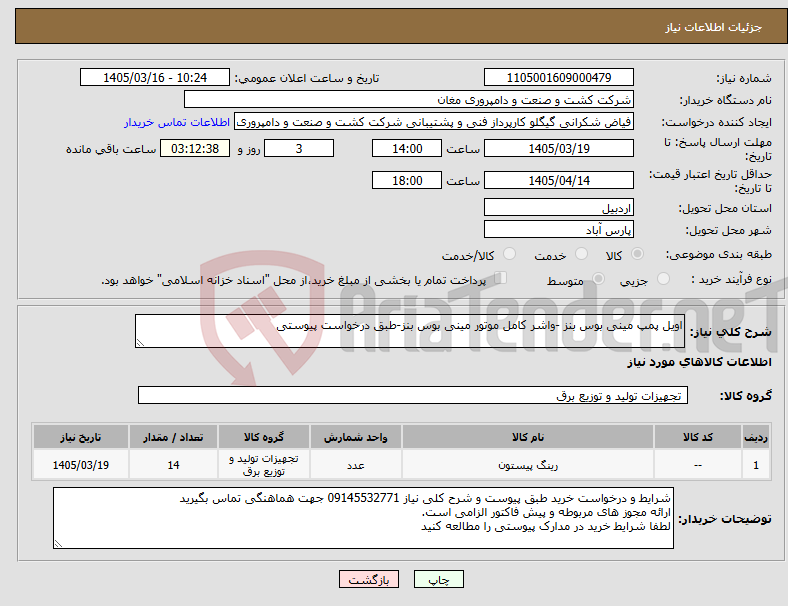788x606 pixels.
Task: Click the deadline time 14:00 field
Action: tap(407, 148)
